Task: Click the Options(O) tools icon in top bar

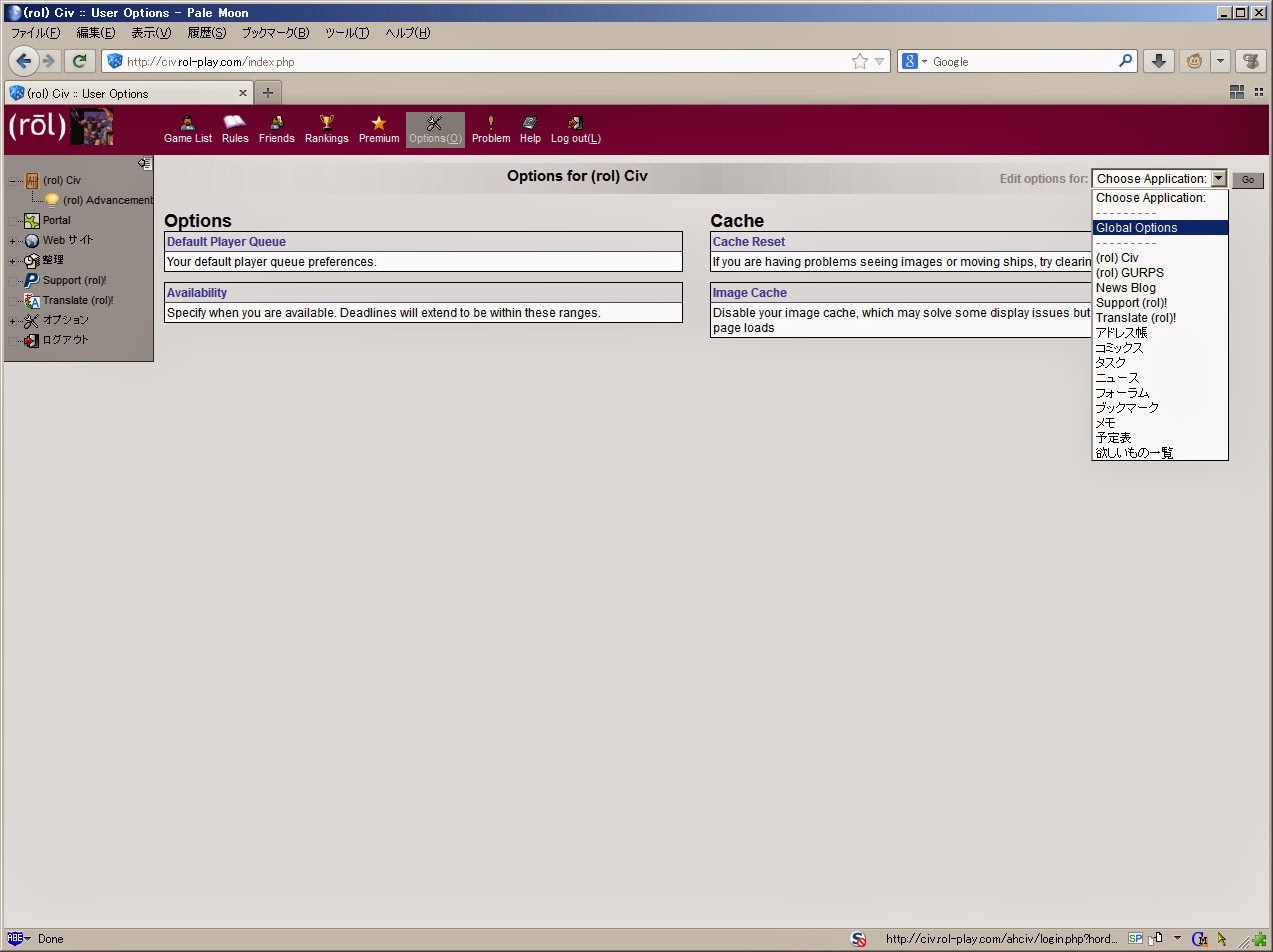Action: tap(434, 123)
